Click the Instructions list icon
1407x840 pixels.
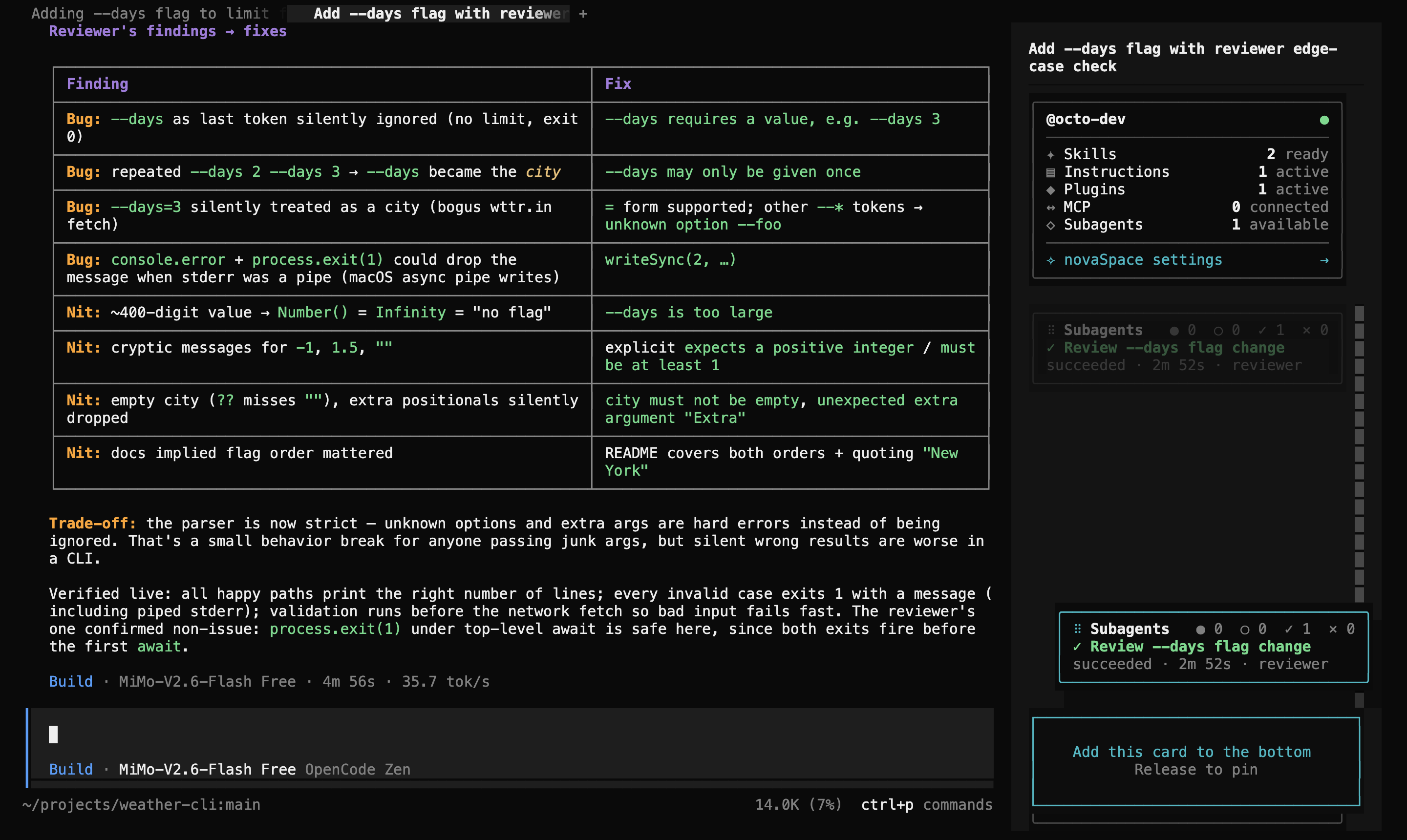1051,172
